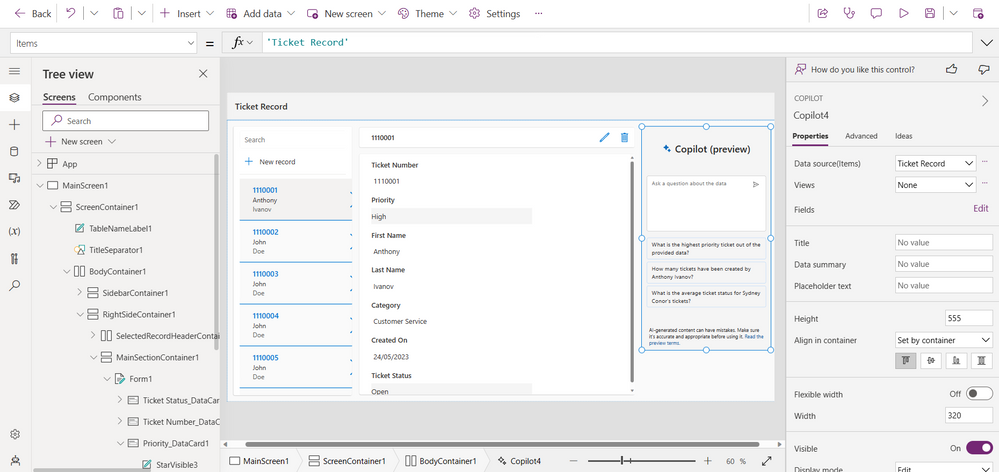Select TitleSeparator1 in the tree

pyautogui.click(x=115, y=250)
